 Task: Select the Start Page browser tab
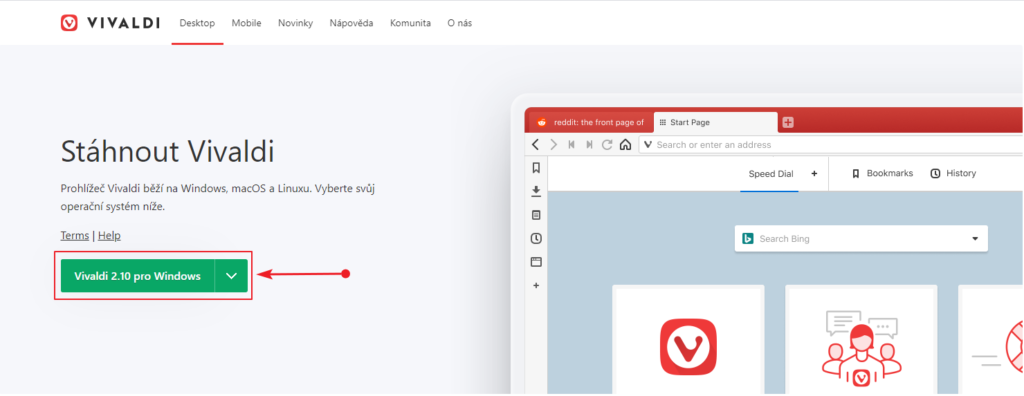pos(715,122)
